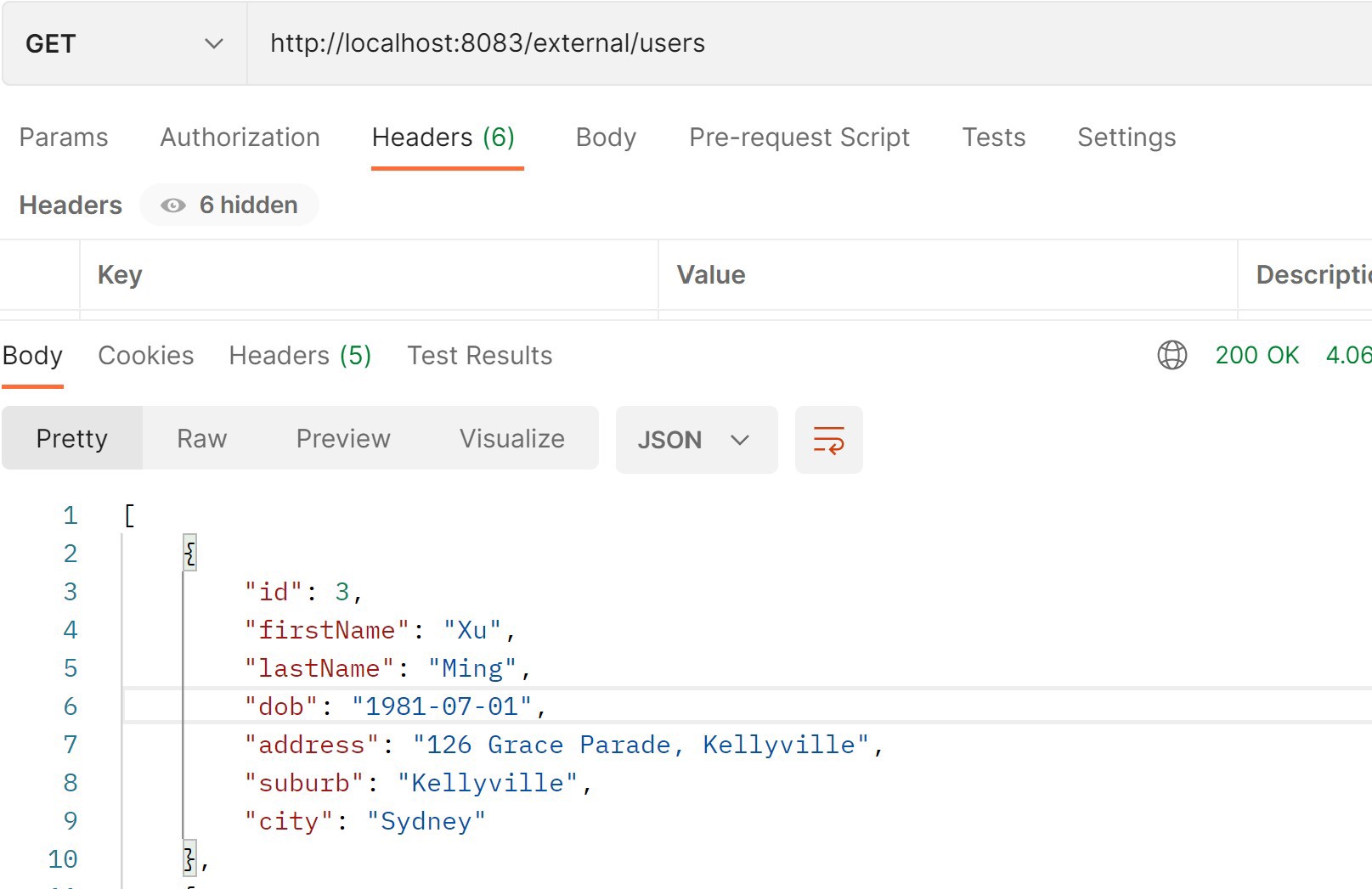Open the GET method dropdown

click(125, 43)
